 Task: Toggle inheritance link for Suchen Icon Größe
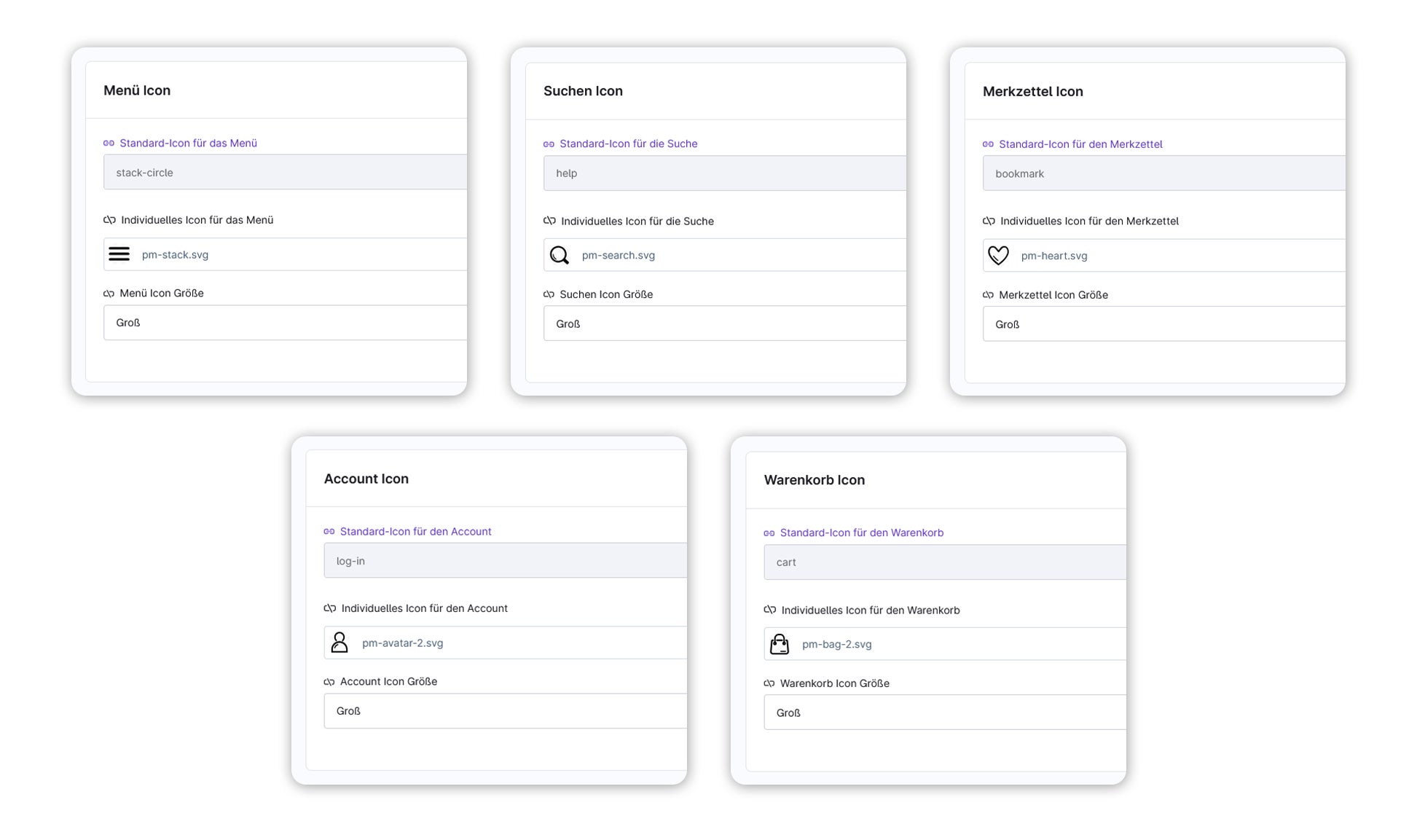tap(549, 294)
